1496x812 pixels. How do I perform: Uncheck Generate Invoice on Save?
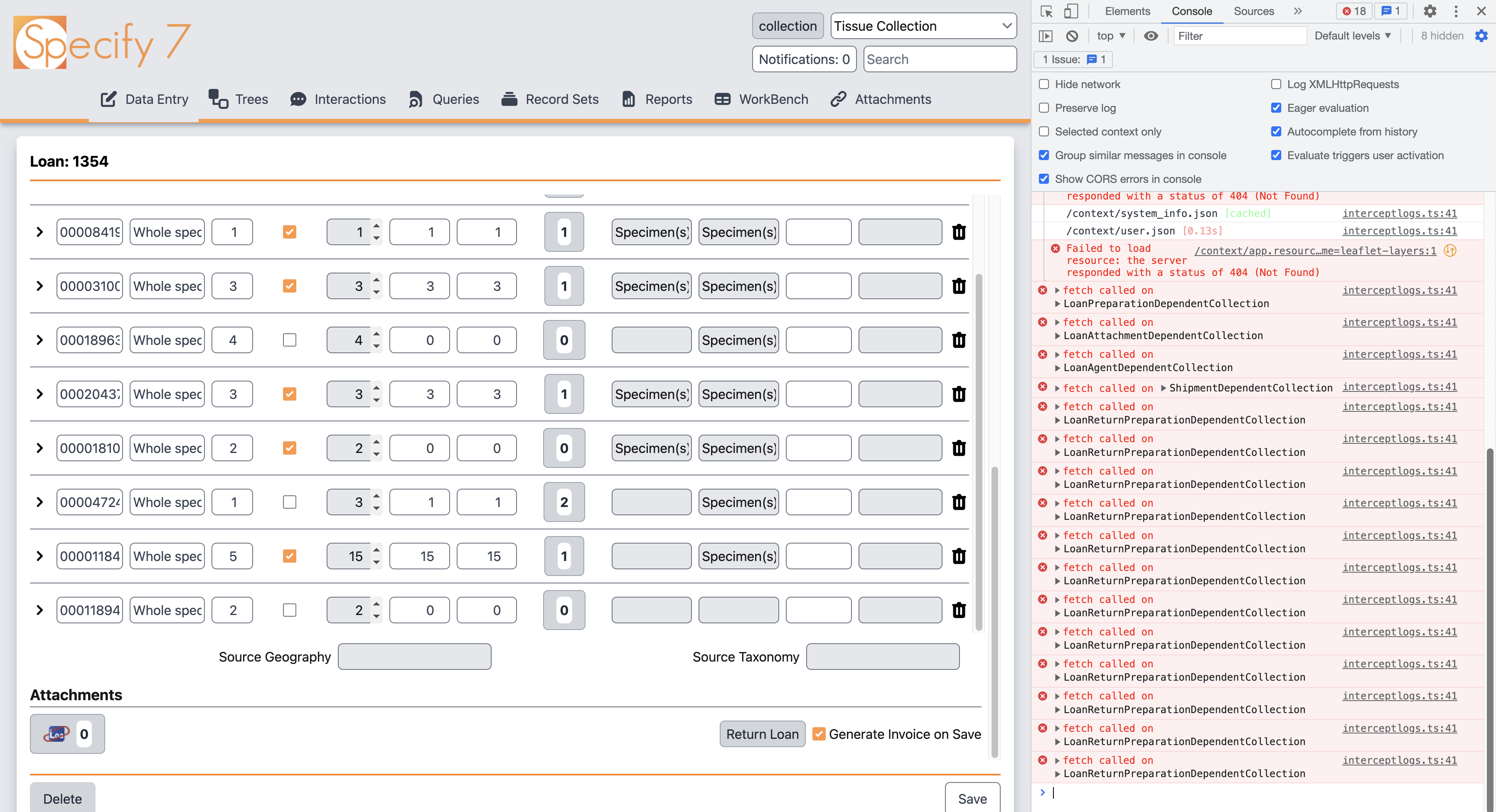click(x=819, y=734)
